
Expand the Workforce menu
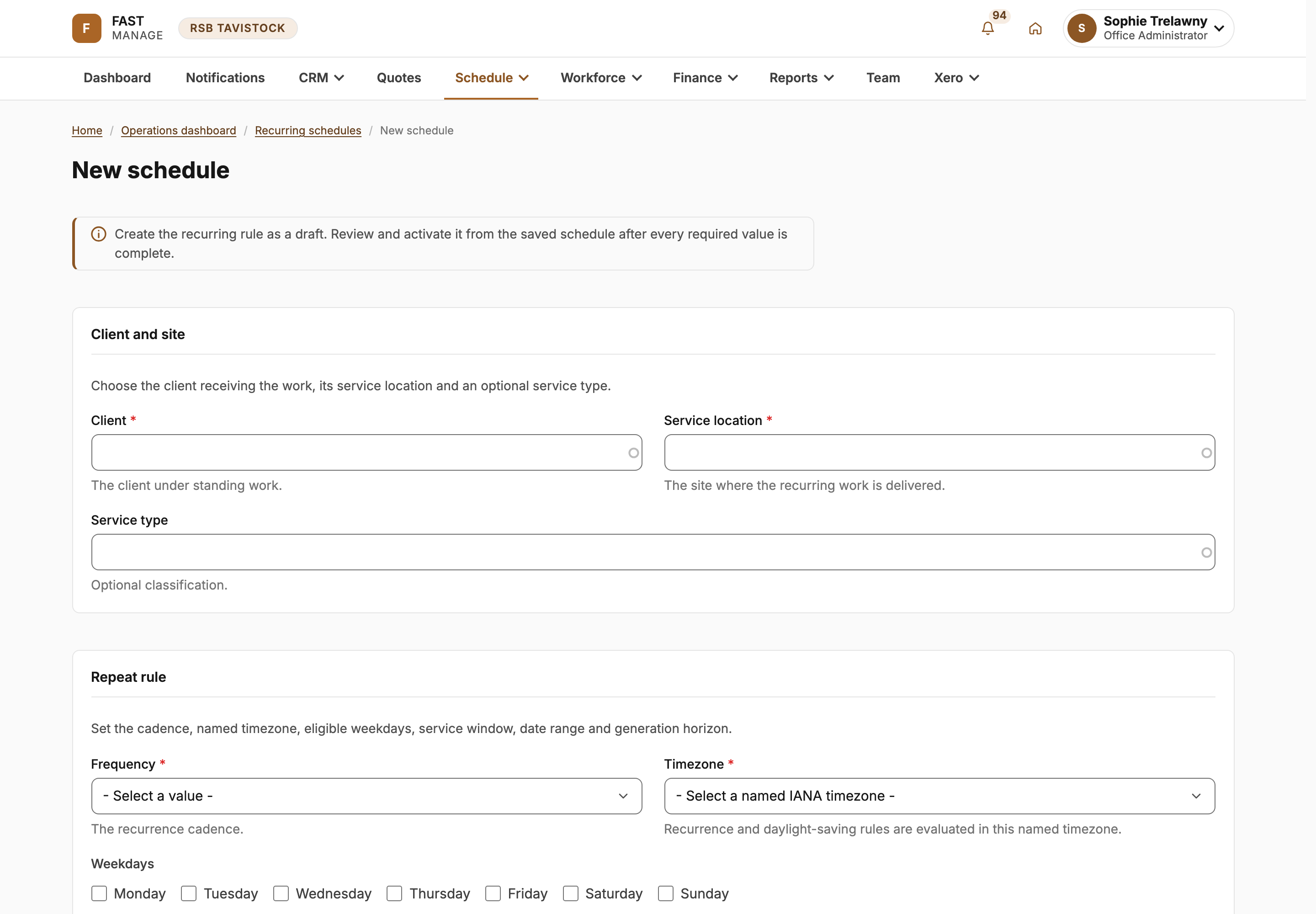[601, 78]
